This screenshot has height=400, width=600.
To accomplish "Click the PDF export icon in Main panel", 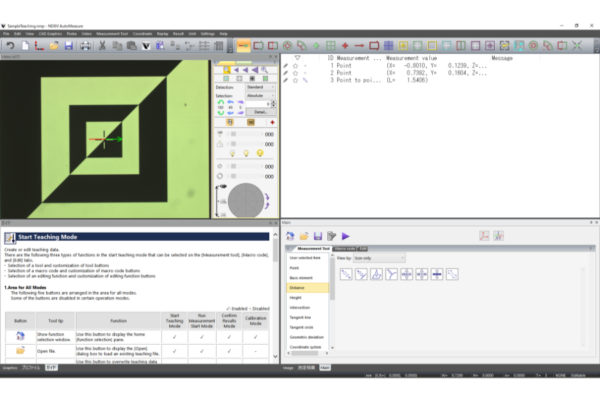I will 484,235.
